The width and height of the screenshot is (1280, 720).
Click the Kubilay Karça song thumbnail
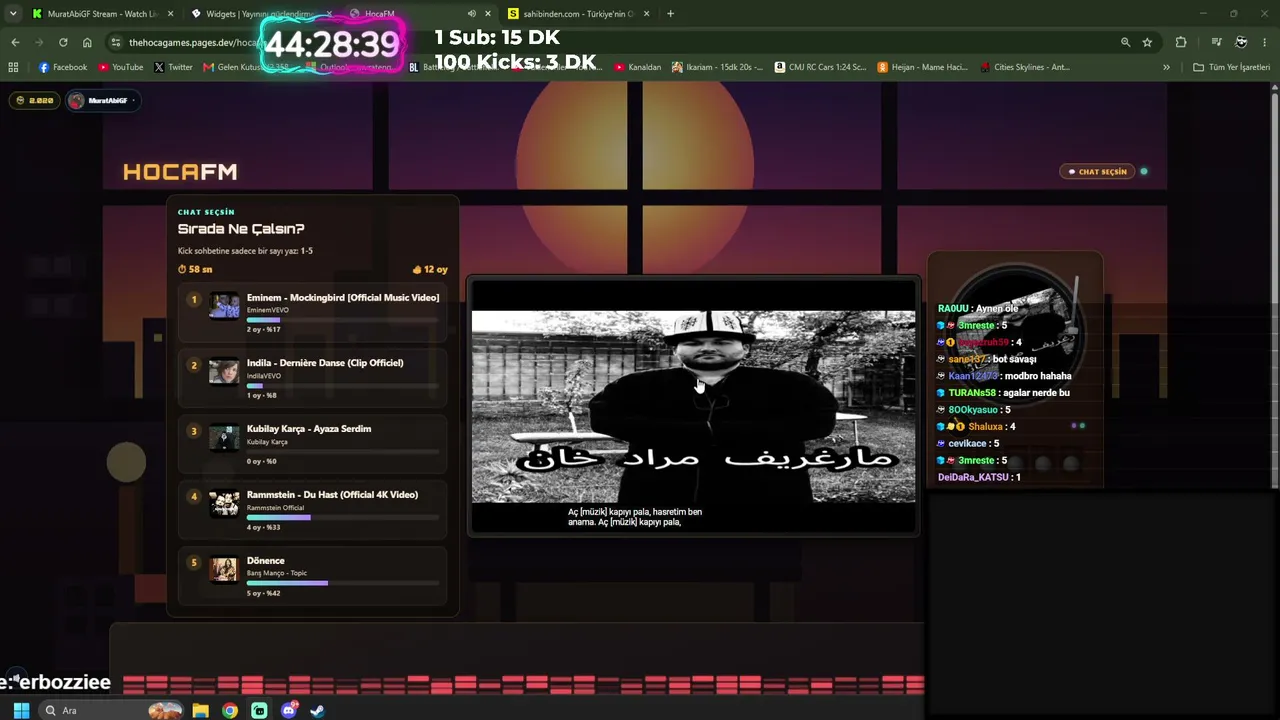pos(224,437)
